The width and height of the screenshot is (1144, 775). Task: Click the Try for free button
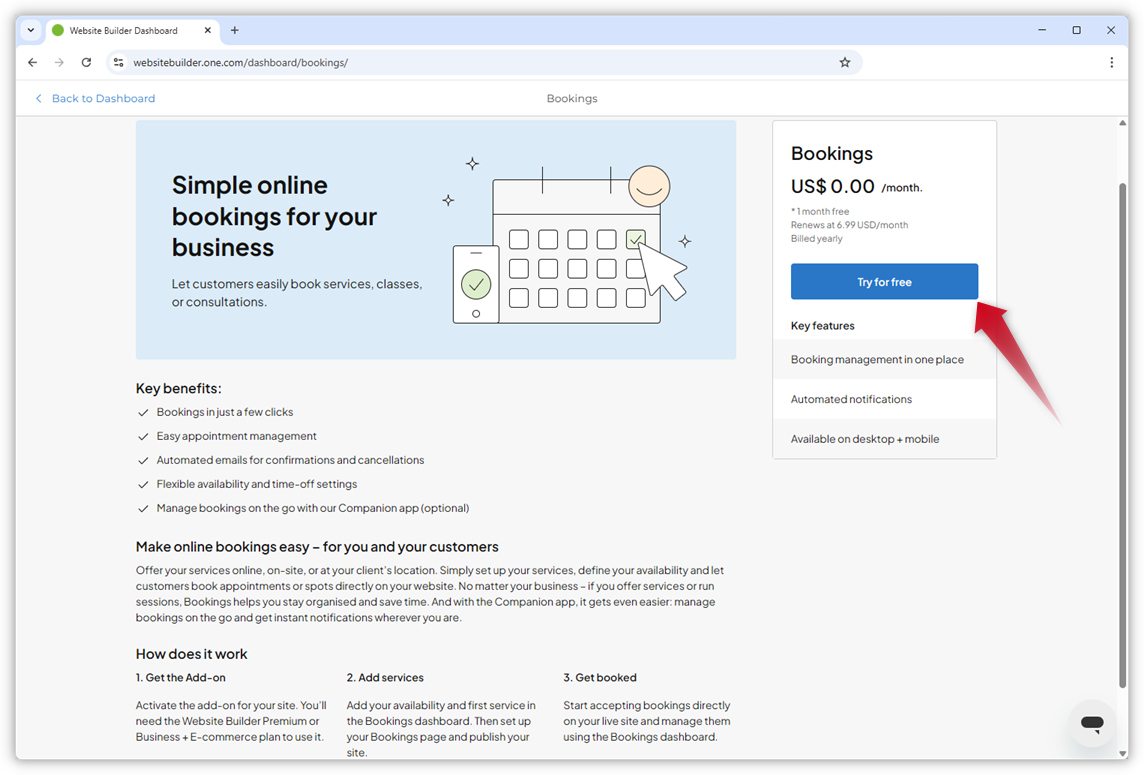pyautogui.click(x=884, y=281)
